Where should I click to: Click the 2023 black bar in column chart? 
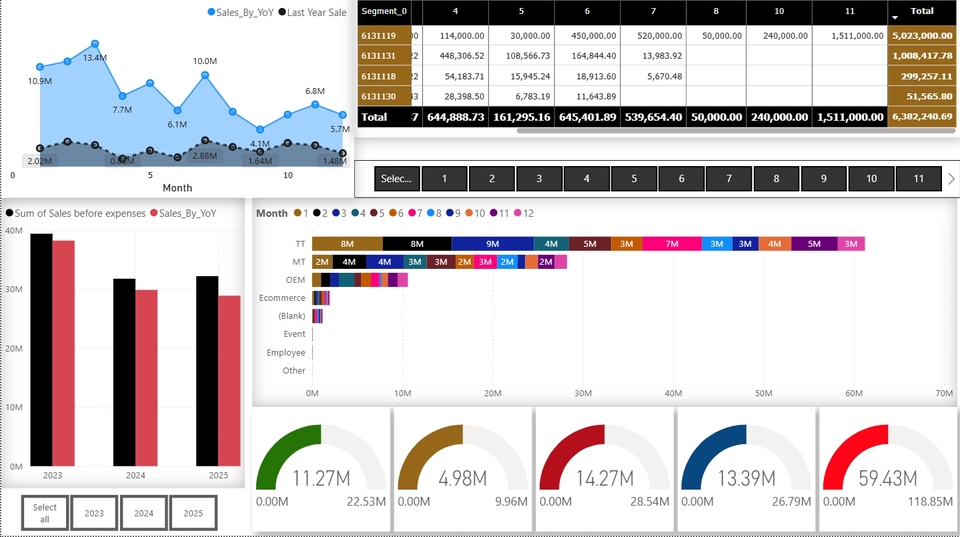tap(41, 350)
